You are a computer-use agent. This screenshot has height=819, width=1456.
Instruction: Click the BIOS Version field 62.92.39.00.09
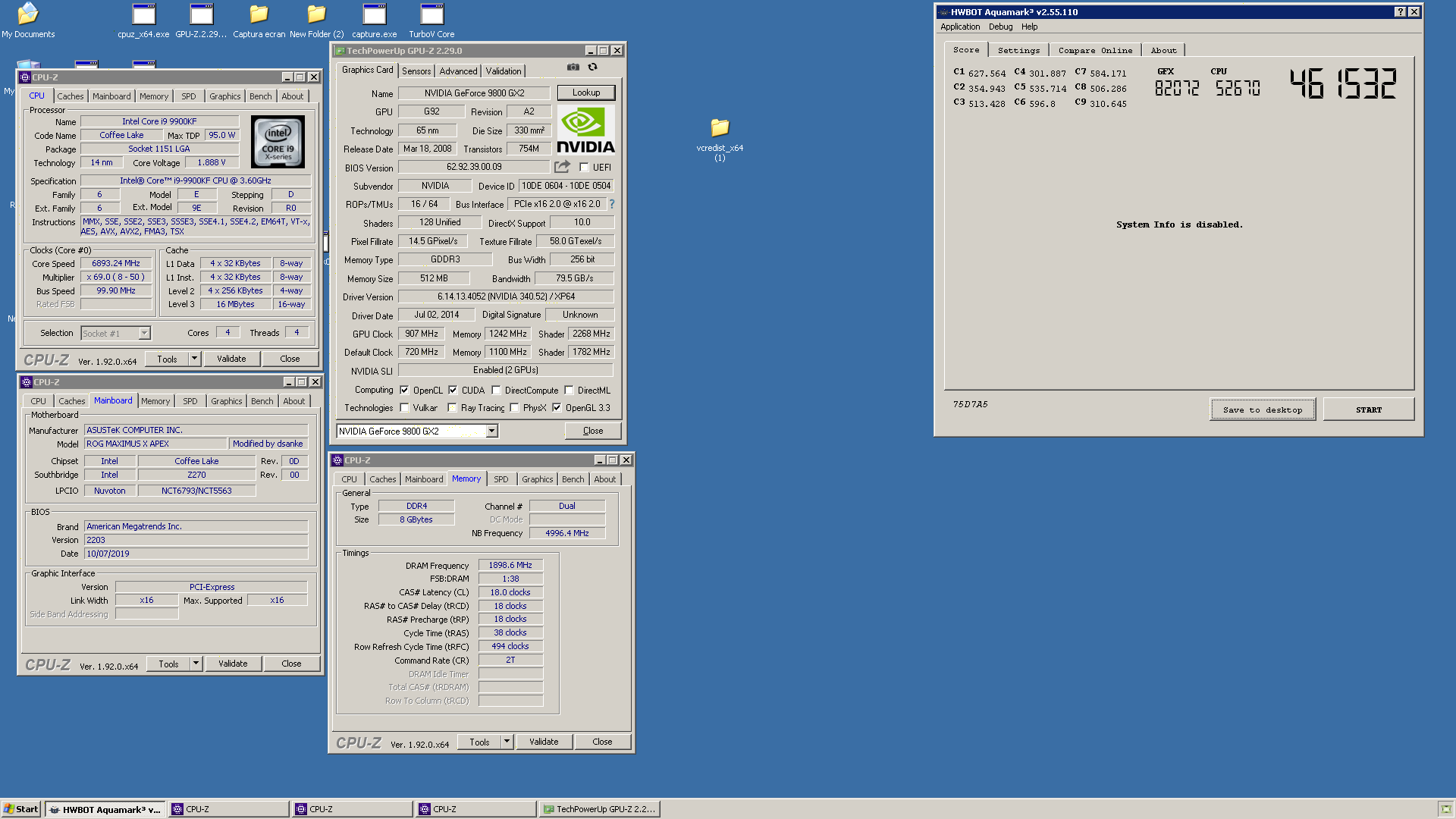pos(474,167)
